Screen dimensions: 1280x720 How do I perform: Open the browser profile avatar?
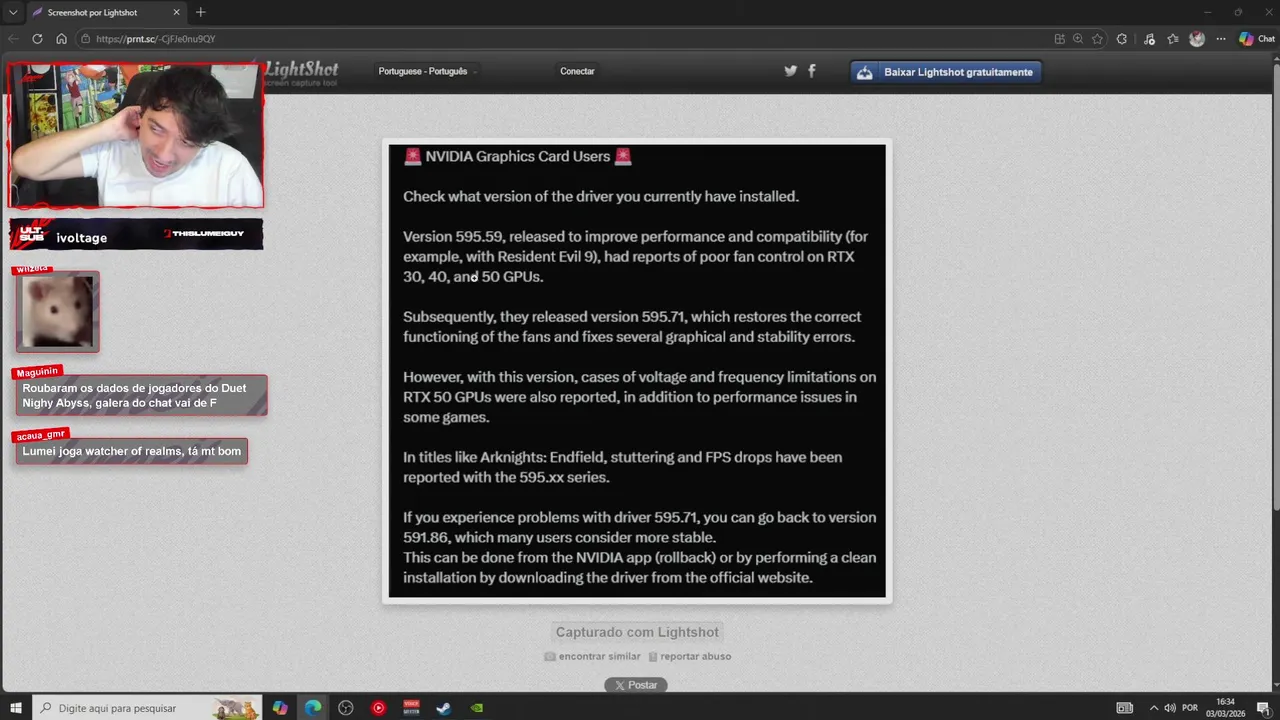point(1197,39)
